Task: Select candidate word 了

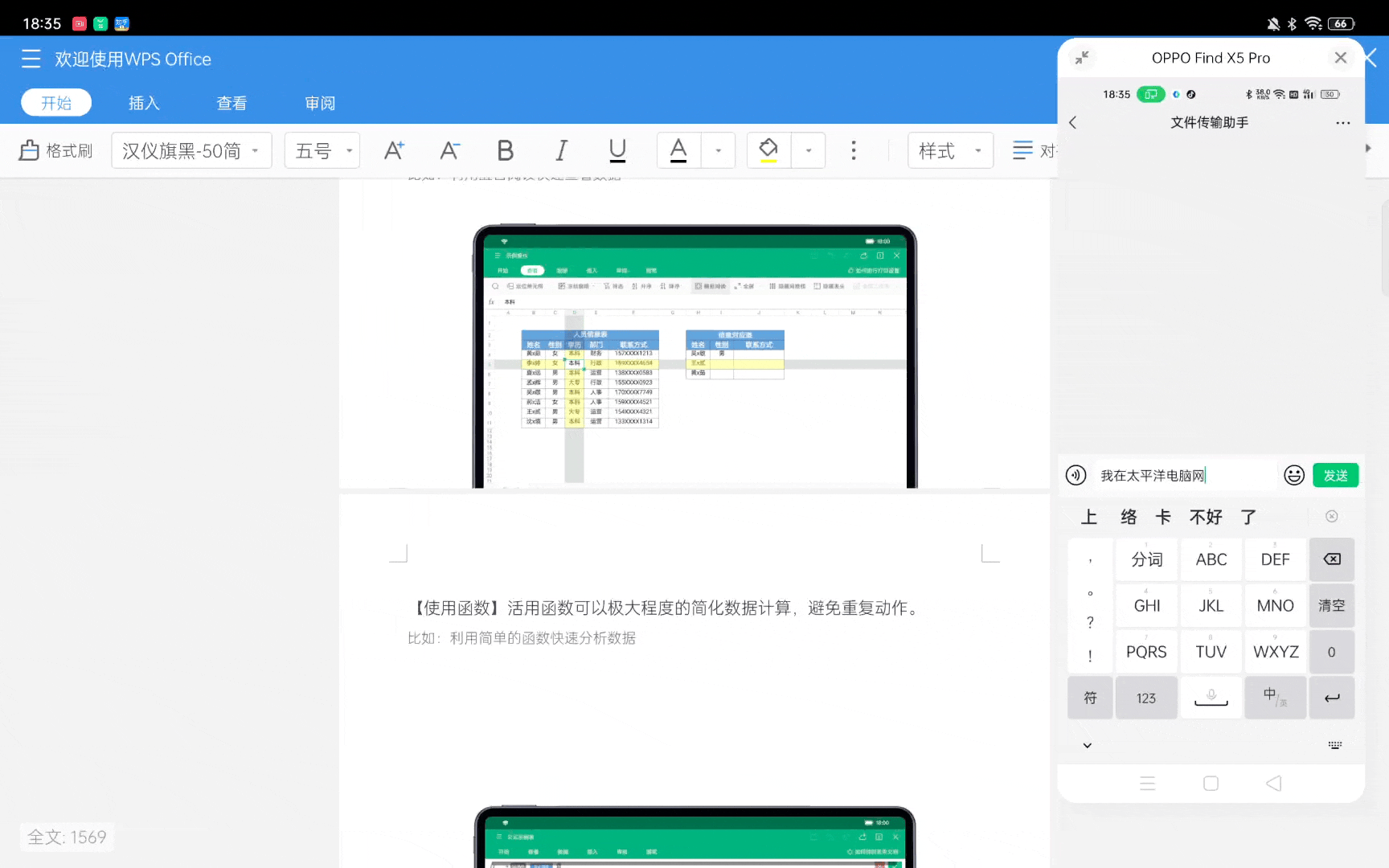Action: click(1248, 517)
